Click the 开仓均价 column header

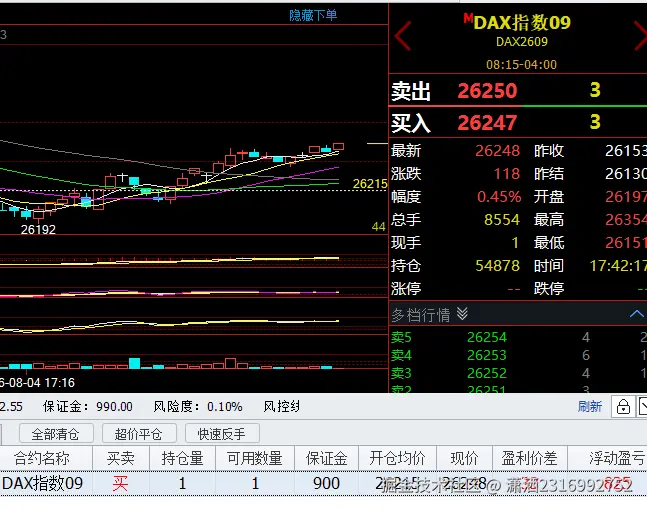click(x=397, y=458)
